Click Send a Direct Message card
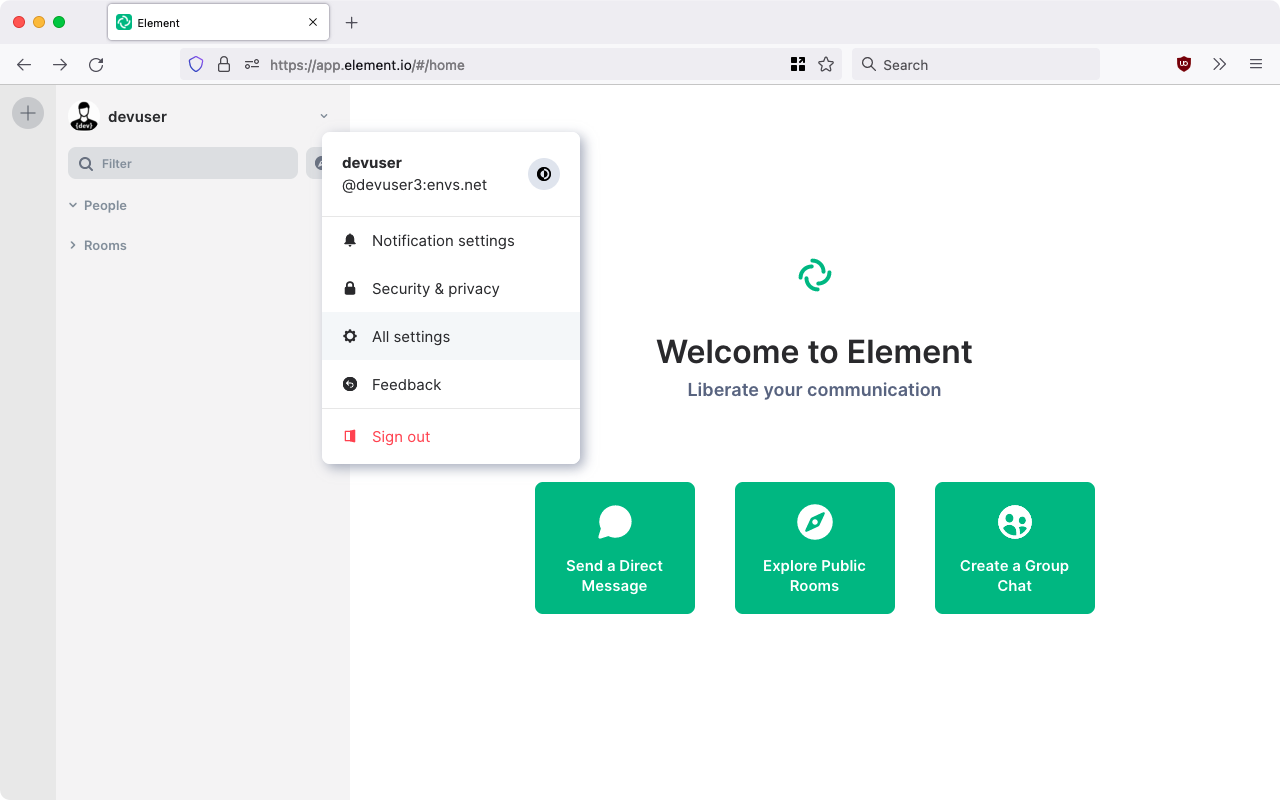This screenshot has height=800, width=1280. coord(615,548)
